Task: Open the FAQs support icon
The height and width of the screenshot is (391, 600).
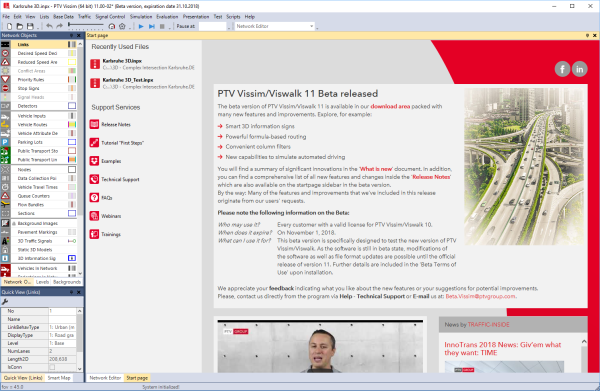Action: point(94,198)
